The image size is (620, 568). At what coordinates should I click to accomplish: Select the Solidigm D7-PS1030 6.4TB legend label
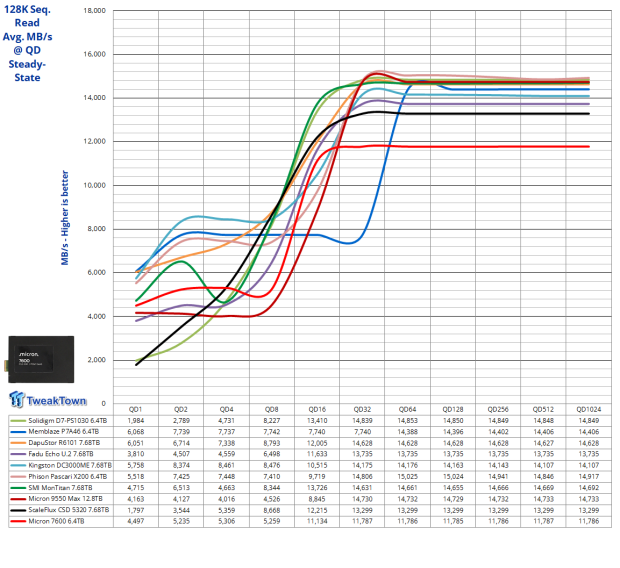click(68, 420)
